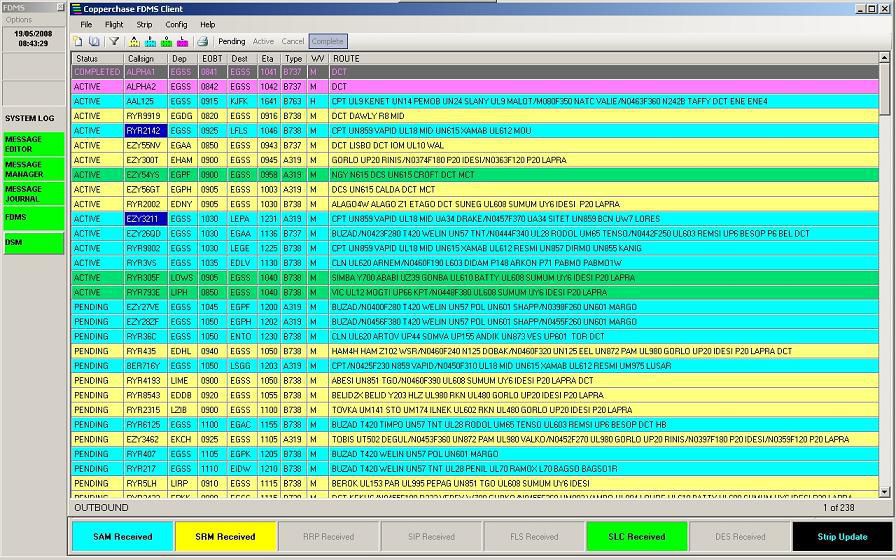Click the cyan strip toolbar icon
The width and height of the screenshot is (896, 560).
coord(150,42)
